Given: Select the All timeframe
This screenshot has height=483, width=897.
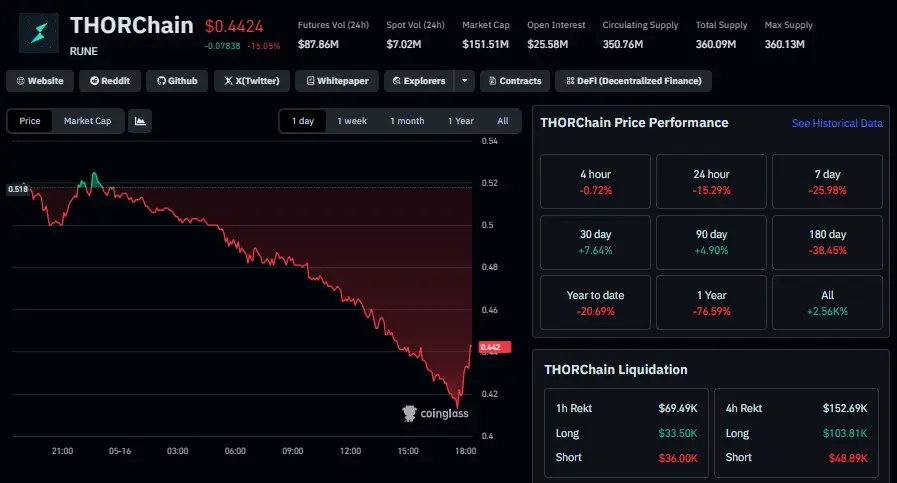Looking at the screenshot, I should click(x=502, y=121).
